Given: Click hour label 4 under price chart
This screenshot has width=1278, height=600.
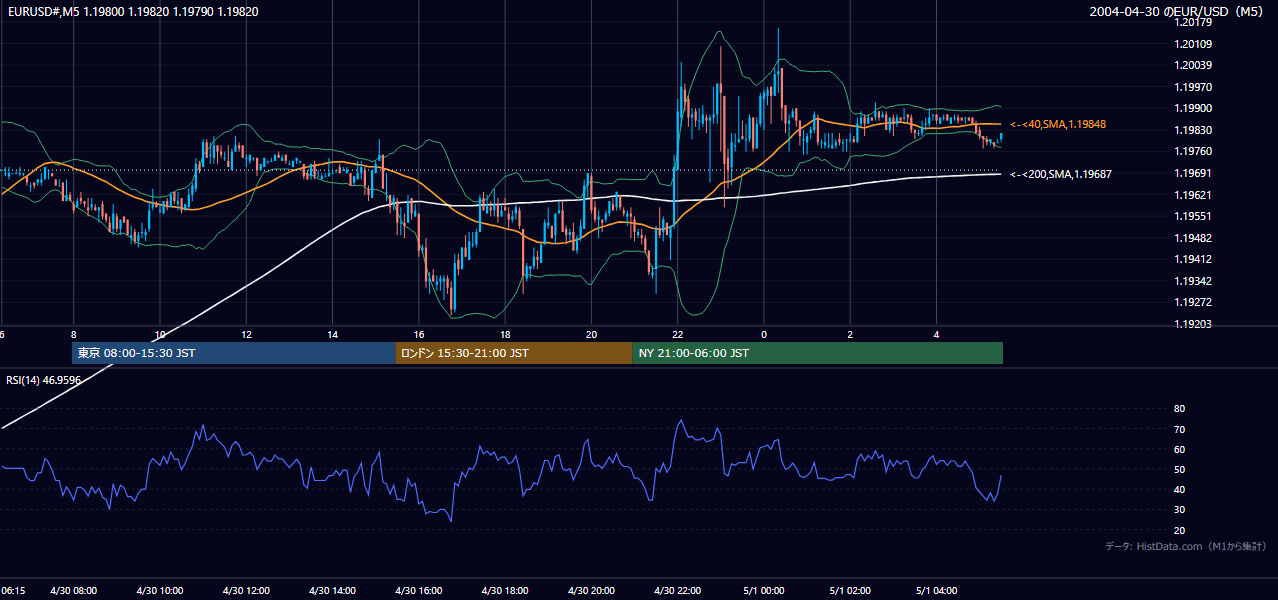Looking at the screenshot, I should coord(936,335).
